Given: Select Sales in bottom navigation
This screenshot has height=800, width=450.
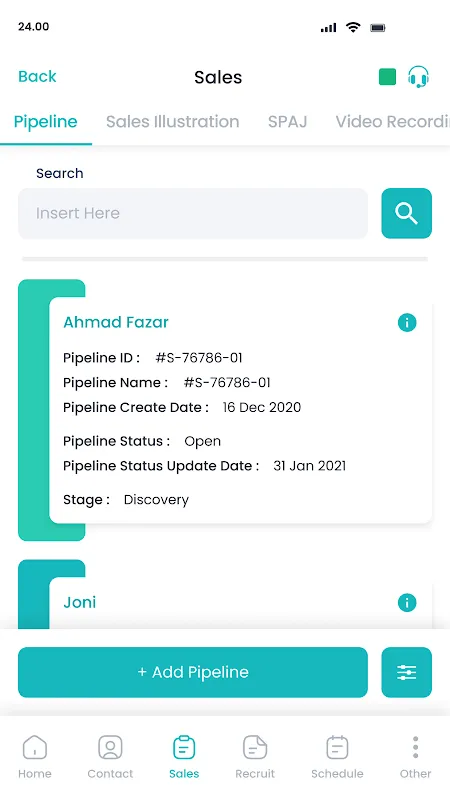Looking at the screenshot, I should pos(184,757).
